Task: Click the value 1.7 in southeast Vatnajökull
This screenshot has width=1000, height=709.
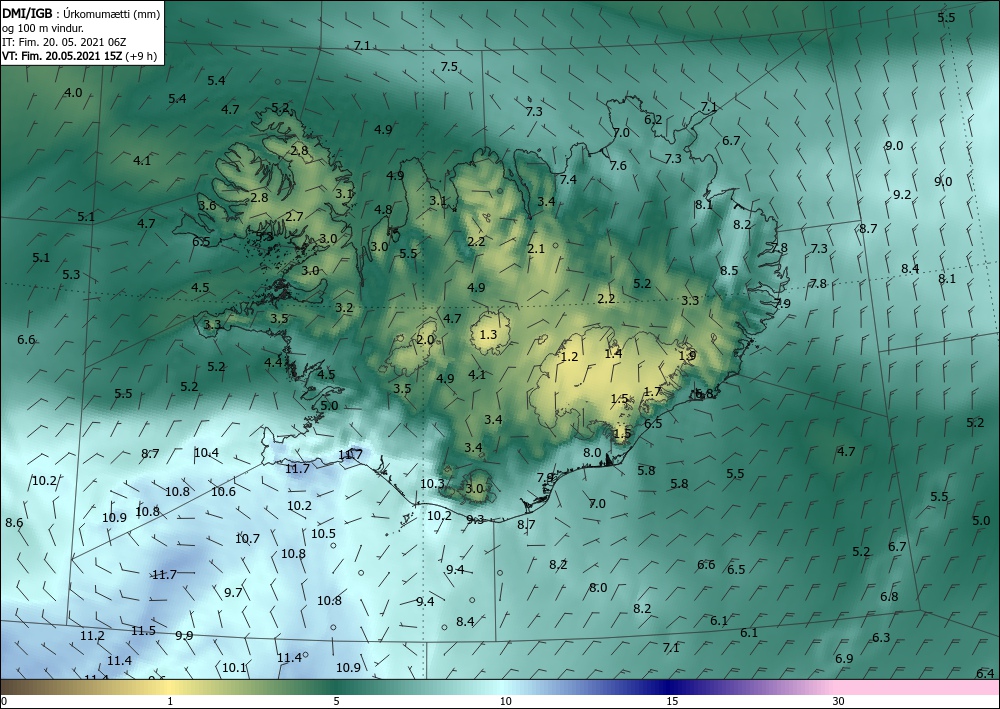Action: [x=652, y=391]
